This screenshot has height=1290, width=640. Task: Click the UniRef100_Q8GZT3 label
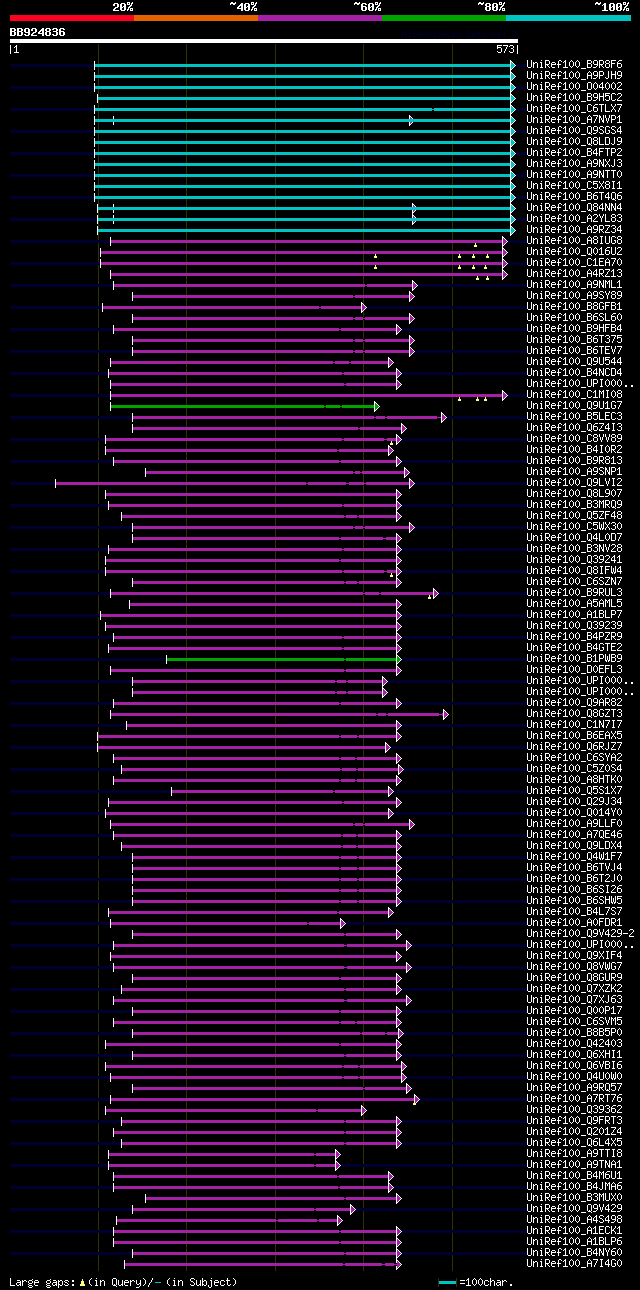[x=574, y=714]
